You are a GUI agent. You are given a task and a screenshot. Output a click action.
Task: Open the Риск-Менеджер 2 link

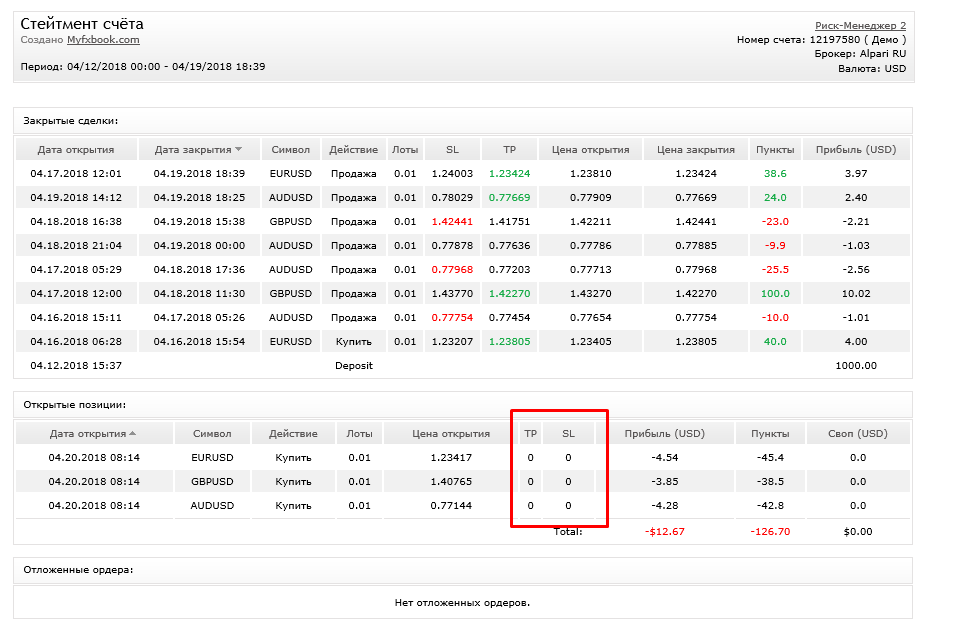(x=860, y=26)
